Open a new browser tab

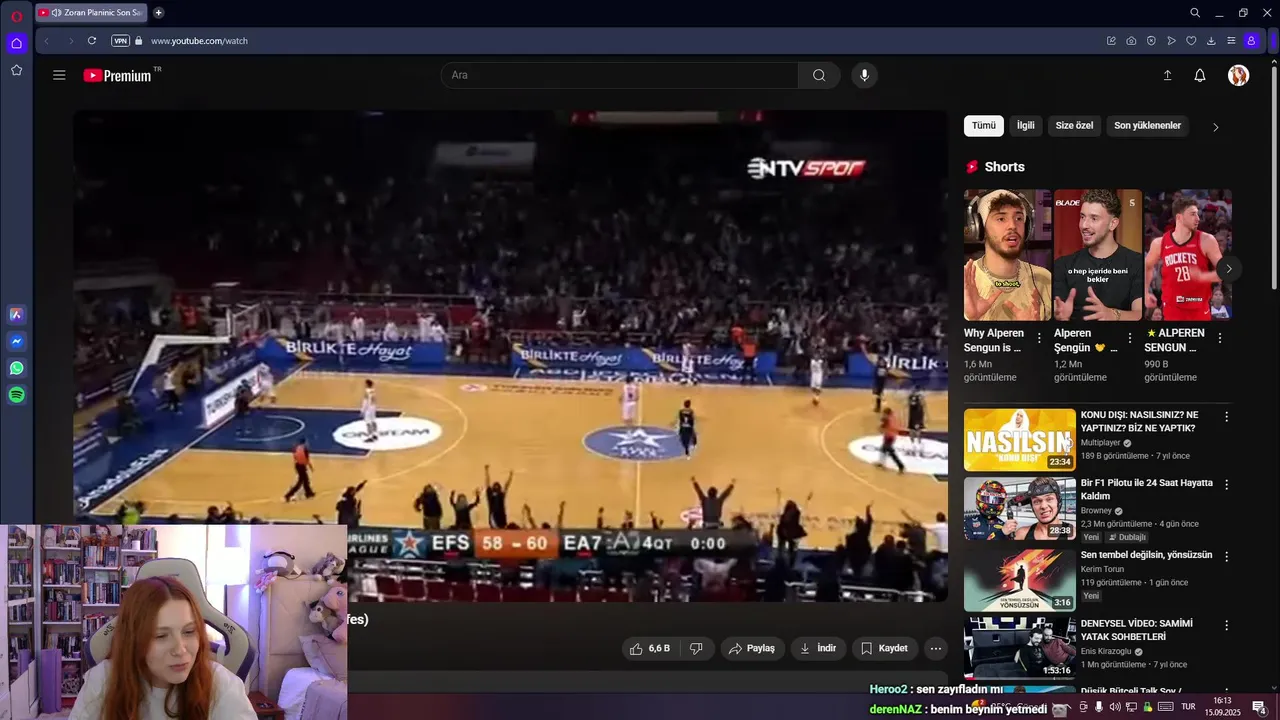click(x=158, y=13)
